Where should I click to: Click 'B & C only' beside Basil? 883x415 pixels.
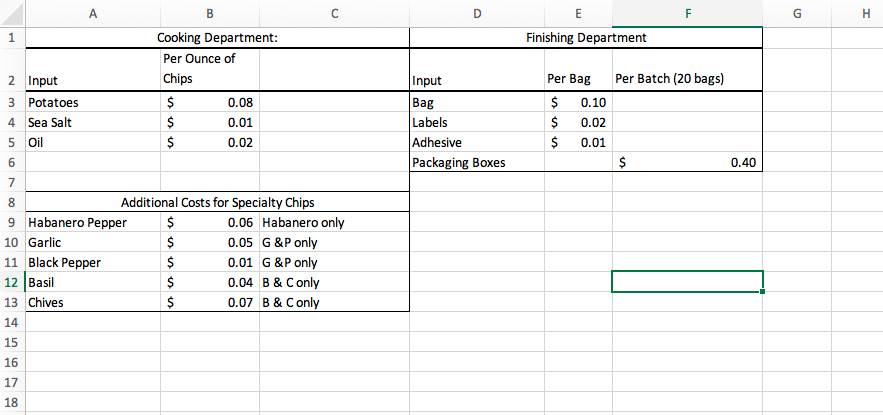335,282
